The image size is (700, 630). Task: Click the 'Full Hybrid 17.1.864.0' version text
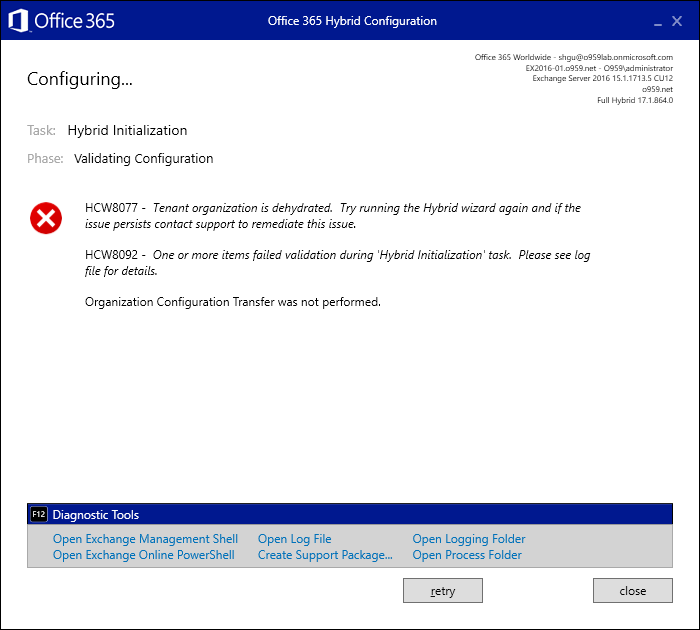point(635,100)
